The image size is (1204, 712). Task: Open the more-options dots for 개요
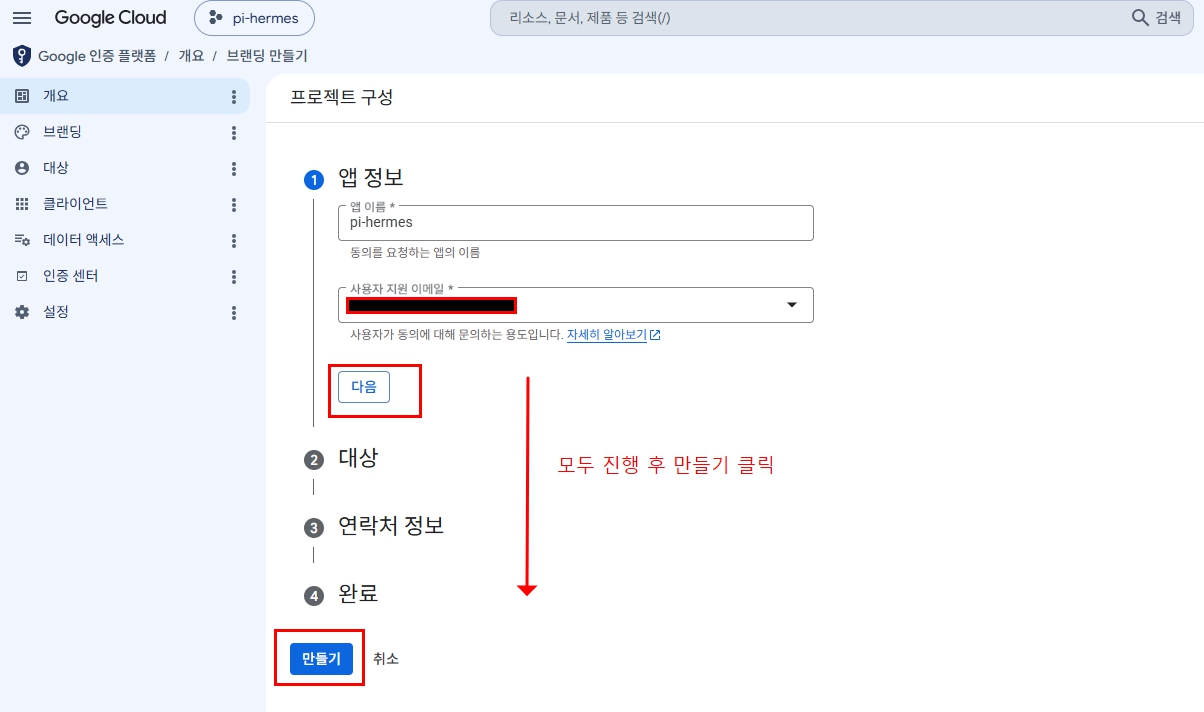[234, 97]
